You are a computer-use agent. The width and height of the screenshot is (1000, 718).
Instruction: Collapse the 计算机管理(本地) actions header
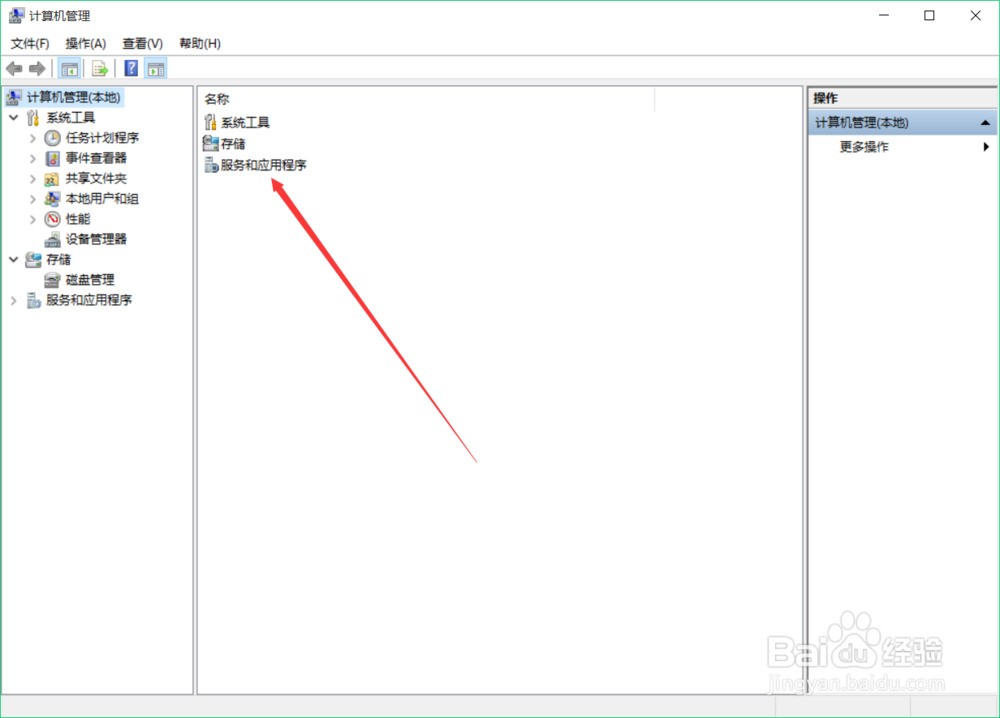coord(985,122)
